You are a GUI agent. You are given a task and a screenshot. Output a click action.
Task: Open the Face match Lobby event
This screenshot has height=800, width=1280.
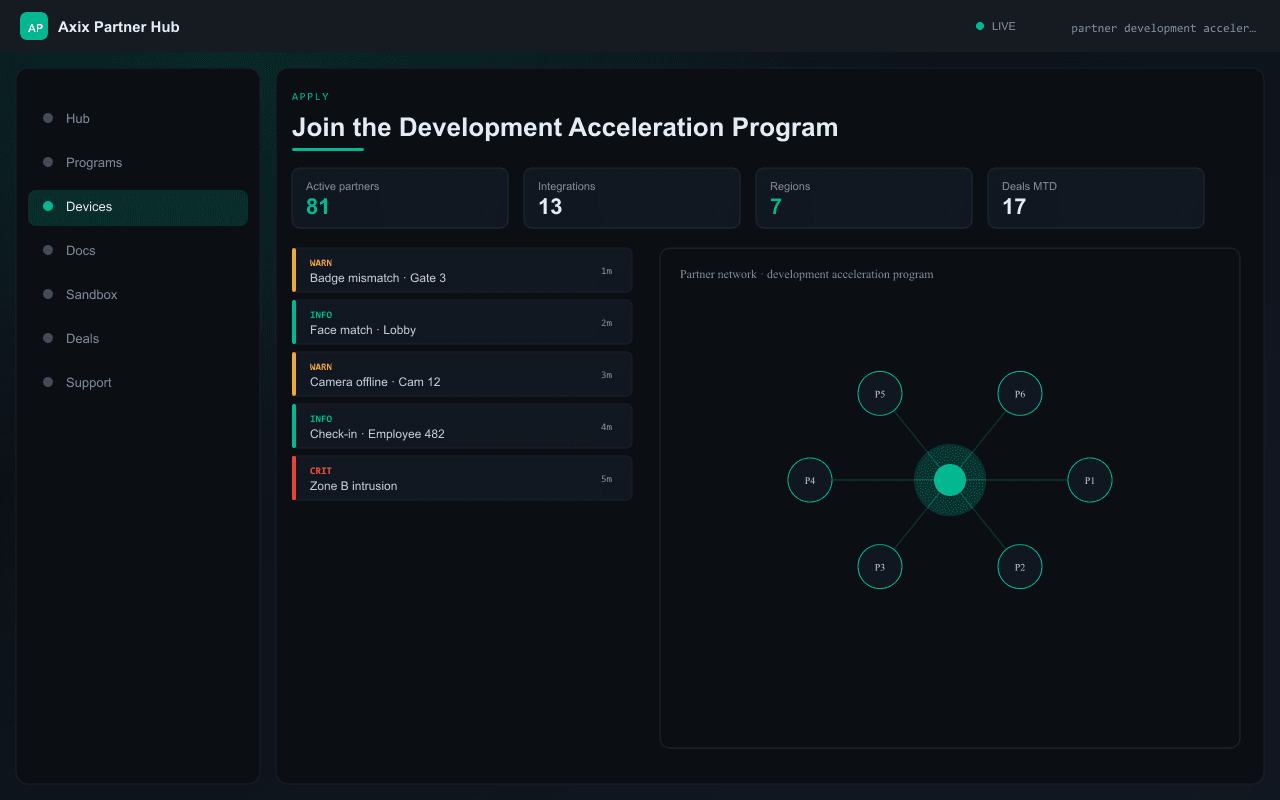point(462,322)
